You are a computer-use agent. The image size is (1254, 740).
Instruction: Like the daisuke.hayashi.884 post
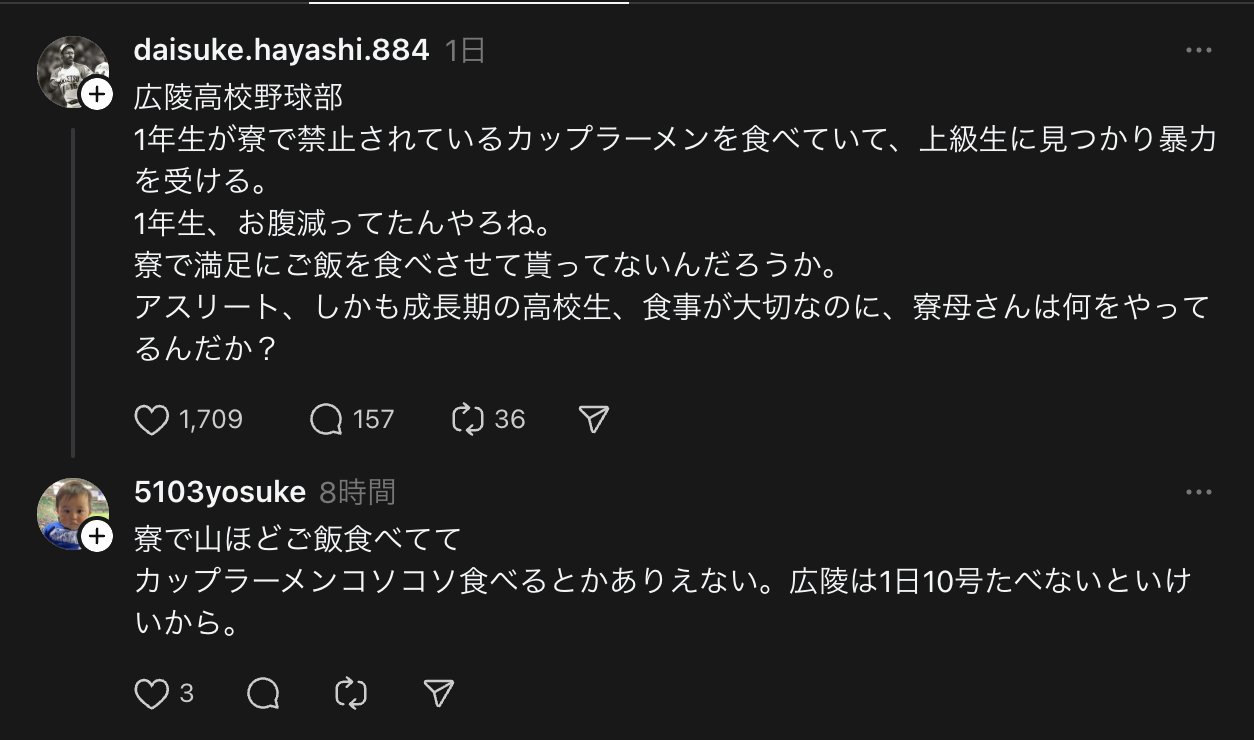152,419
